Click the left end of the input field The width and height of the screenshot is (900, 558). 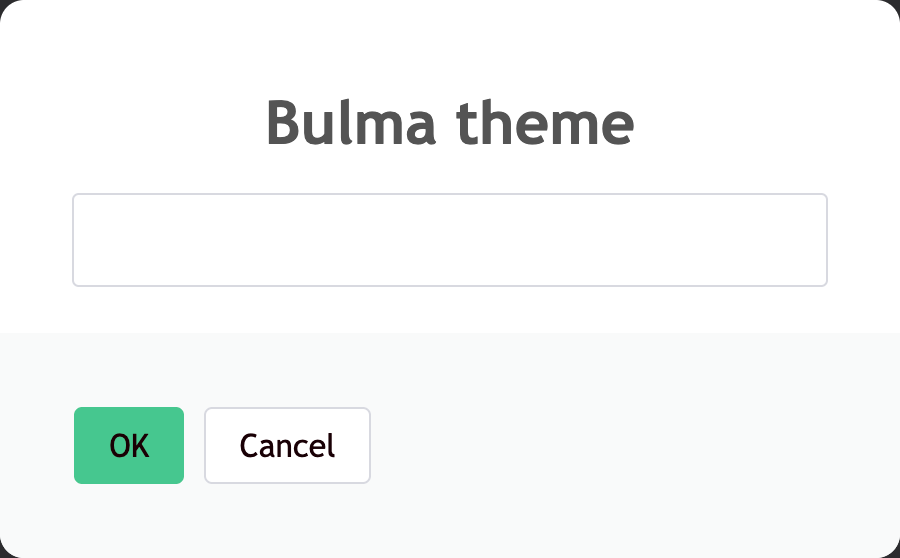[x=90, y=240]
